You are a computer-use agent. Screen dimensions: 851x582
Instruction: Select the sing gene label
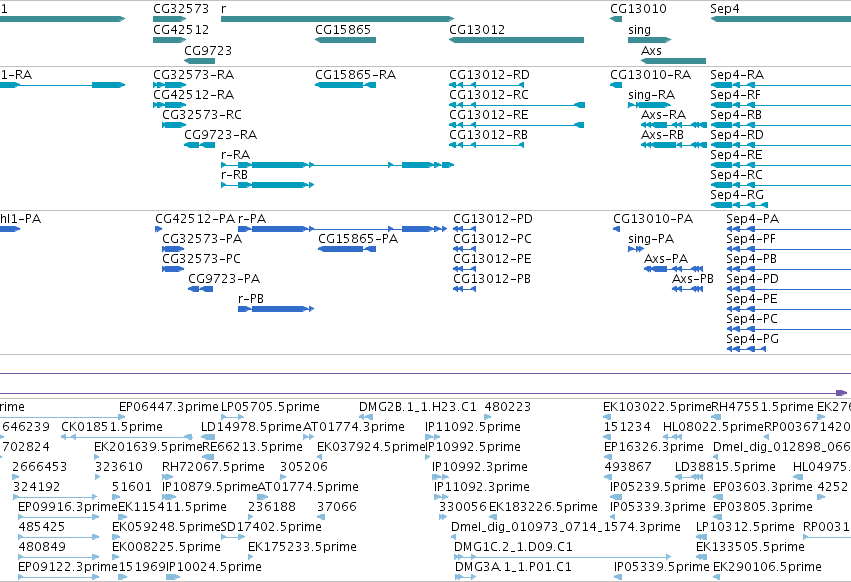[639, 30]
